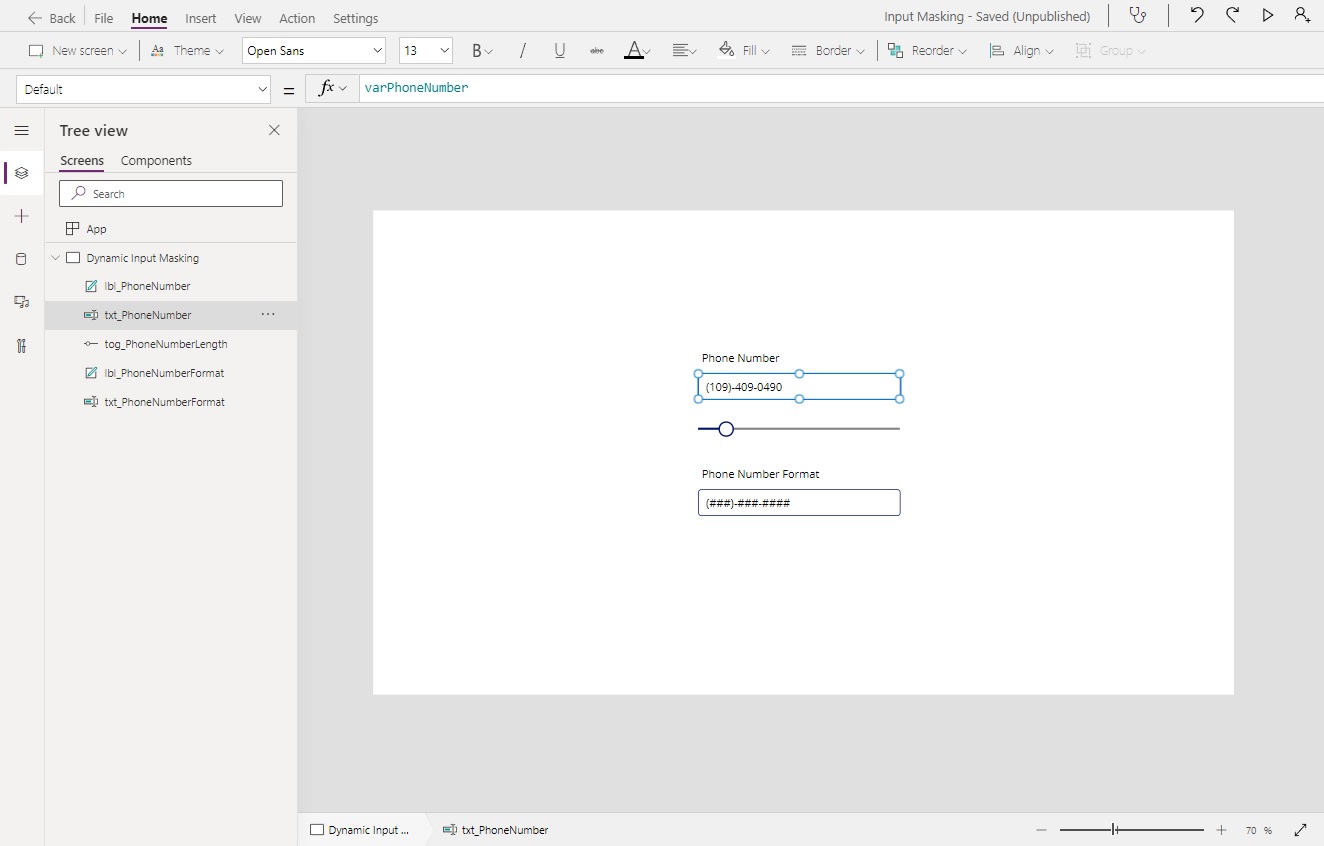Select txt_PhoneNumberFormat in the tree view

(x=167, y=402)
